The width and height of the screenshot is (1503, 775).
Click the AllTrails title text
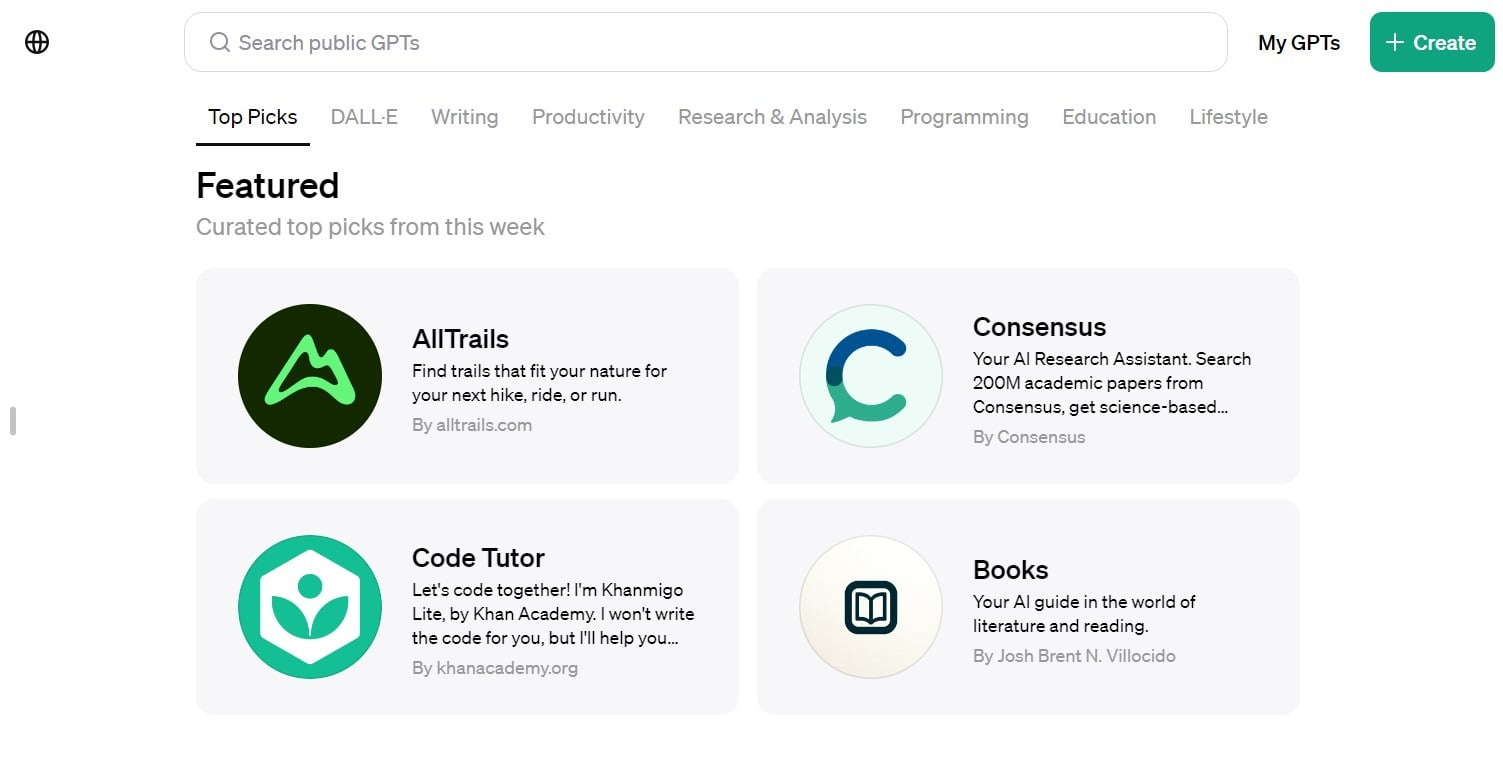460,339
